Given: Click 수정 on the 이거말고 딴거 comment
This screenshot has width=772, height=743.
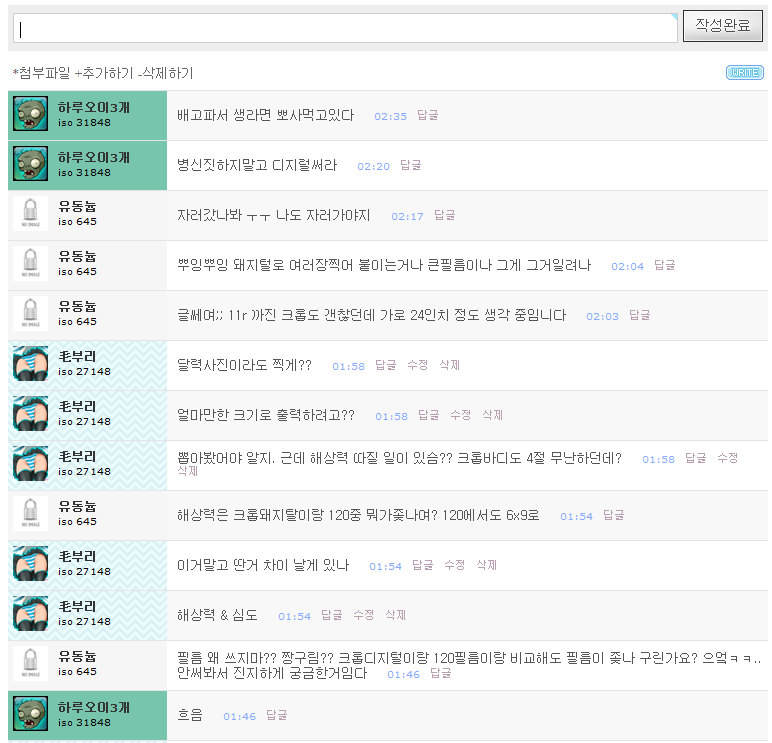Looking at the screenshot, I should [454, 566].
